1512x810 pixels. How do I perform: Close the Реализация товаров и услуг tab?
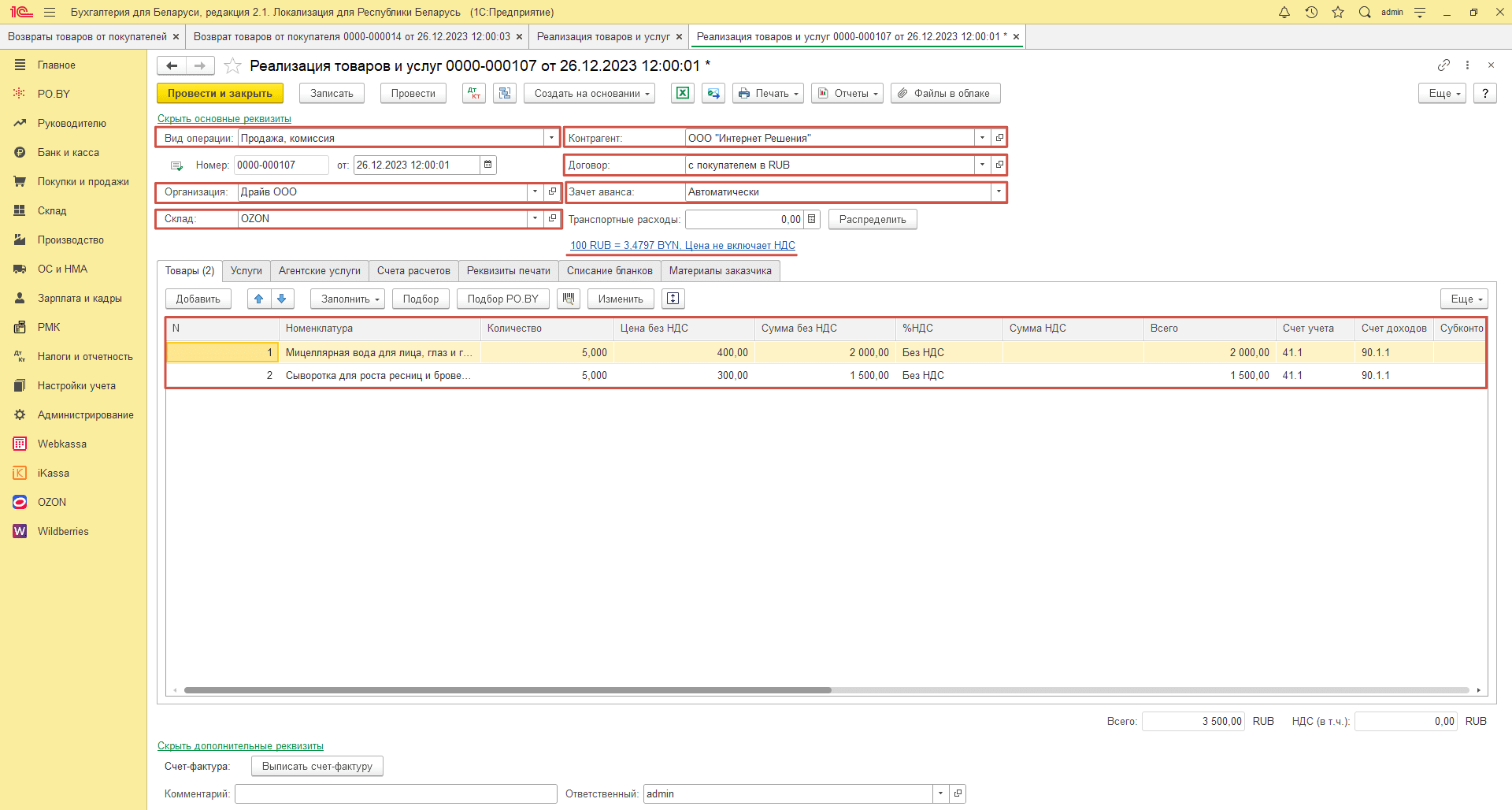679,36
